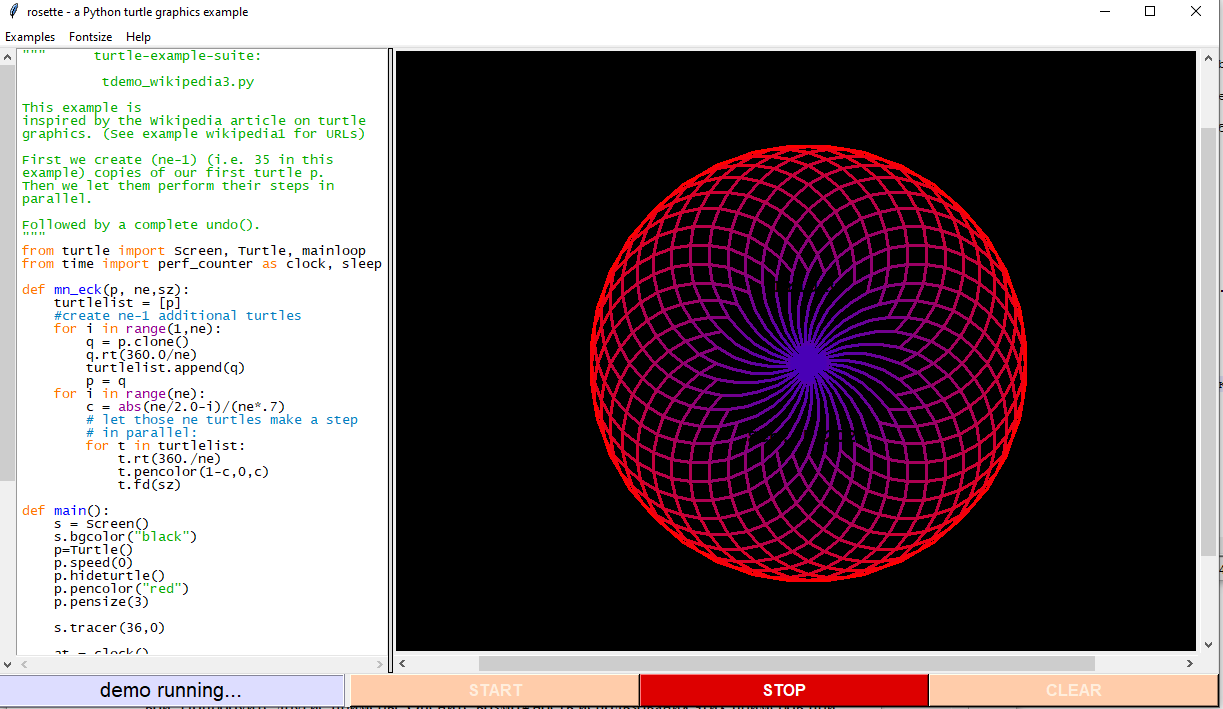Click the feather icon in the title bar

pyautogui.click(x=13, y=12)
